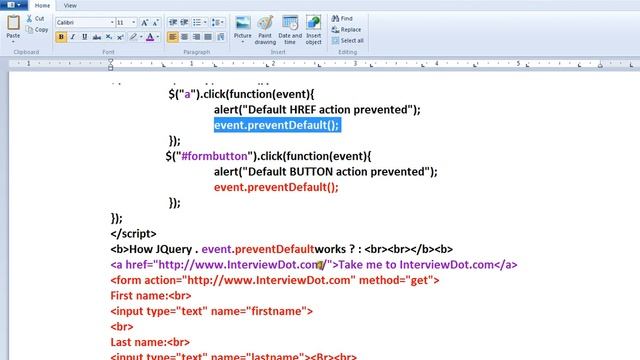Click 'How JQuery . event.preventDefault' line
Screen dimensions: 640x360
[282, 249]
